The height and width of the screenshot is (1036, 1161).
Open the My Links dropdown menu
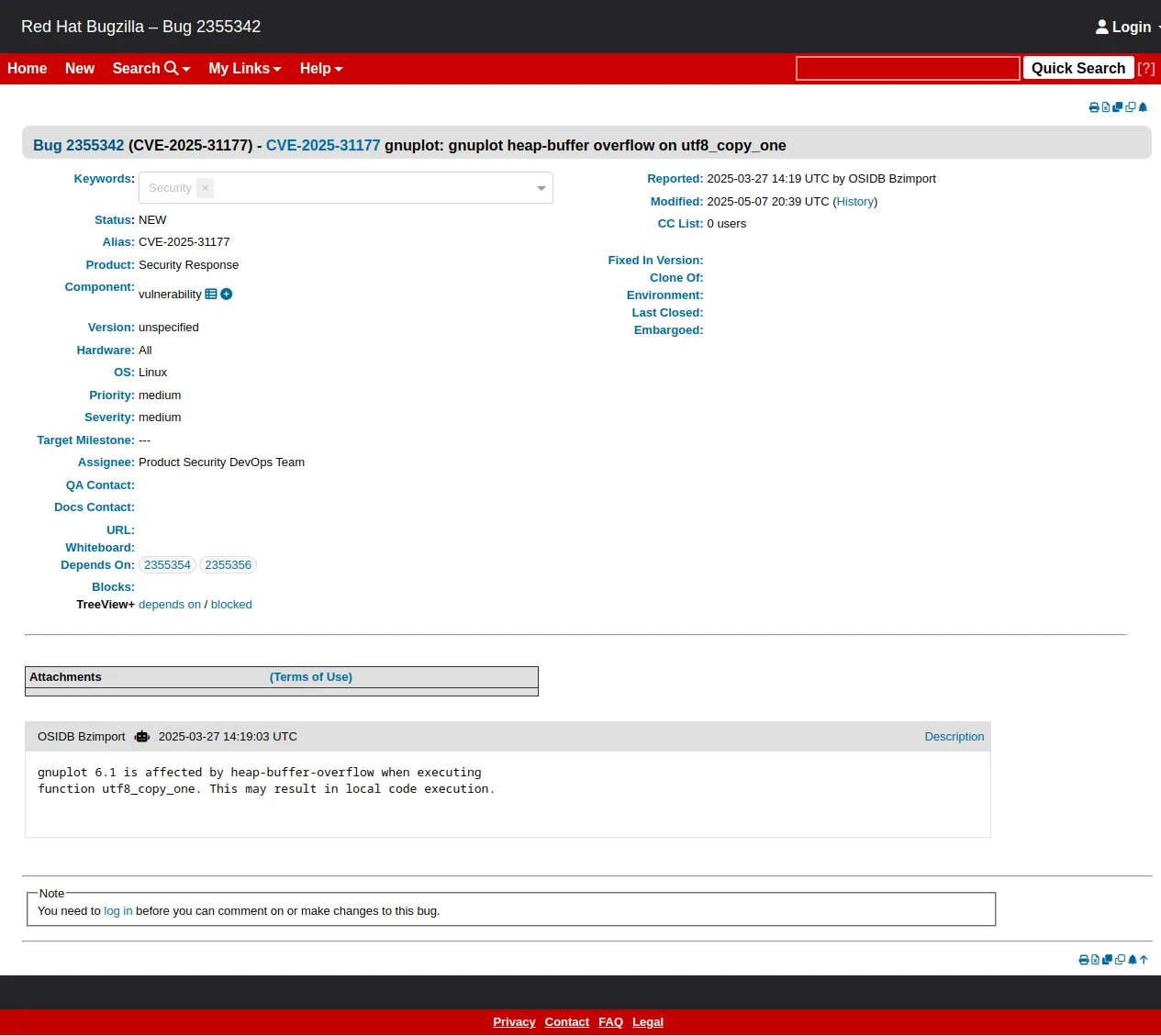click(245, 68)
